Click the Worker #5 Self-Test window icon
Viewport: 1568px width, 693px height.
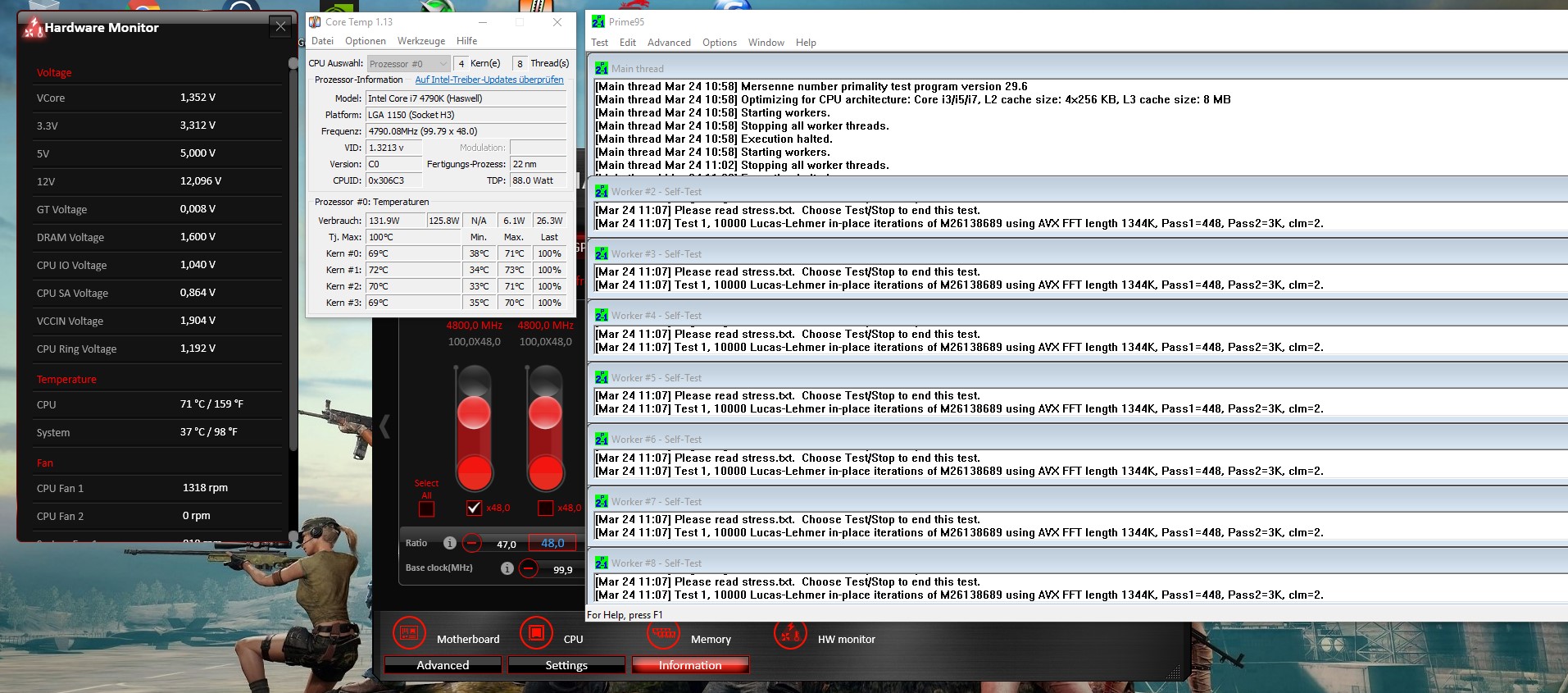[602, 378]
